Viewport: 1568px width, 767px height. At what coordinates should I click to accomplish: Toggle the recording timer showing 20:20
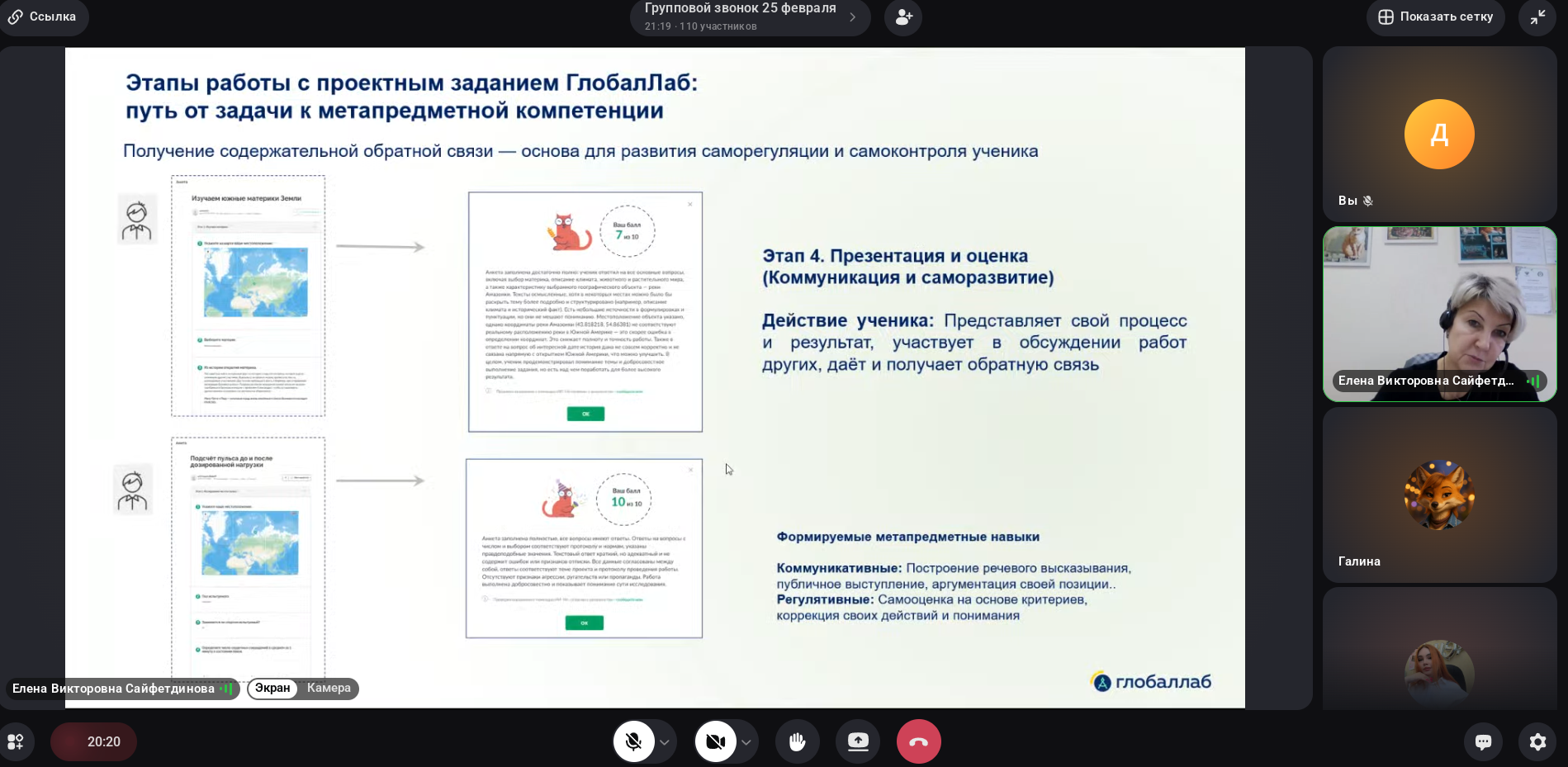click(93, 741)
